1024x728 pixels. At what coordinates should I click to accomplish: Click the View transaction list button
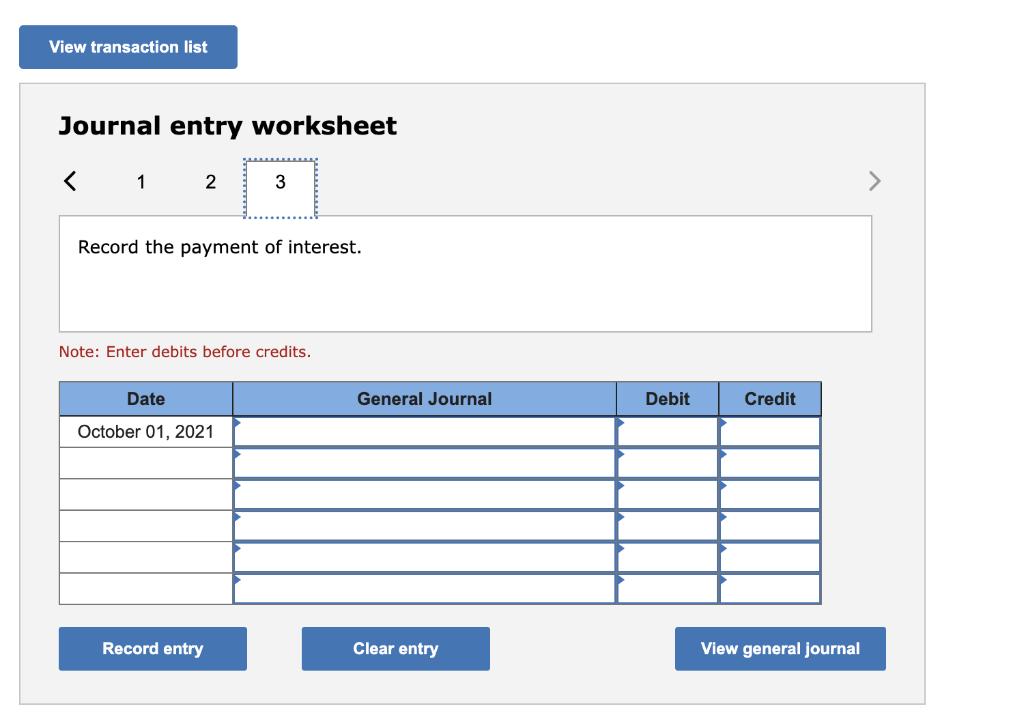128,47
